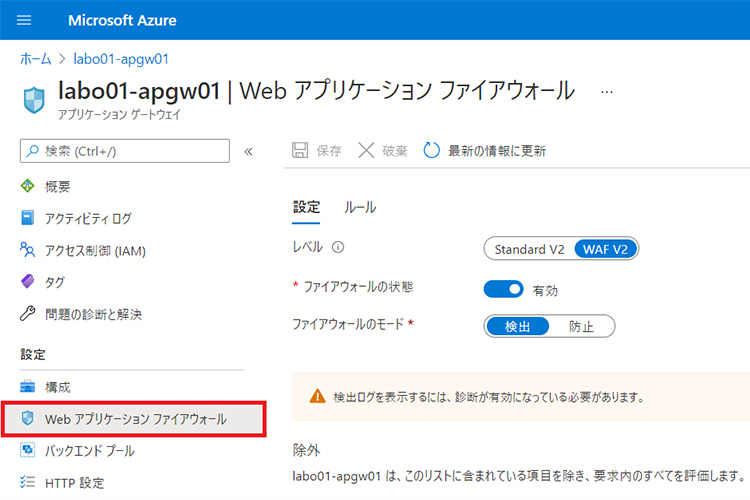This screenshot has width=750, height=500.
Task: Click the application gateway shield icon
Action: coord(34,100)
